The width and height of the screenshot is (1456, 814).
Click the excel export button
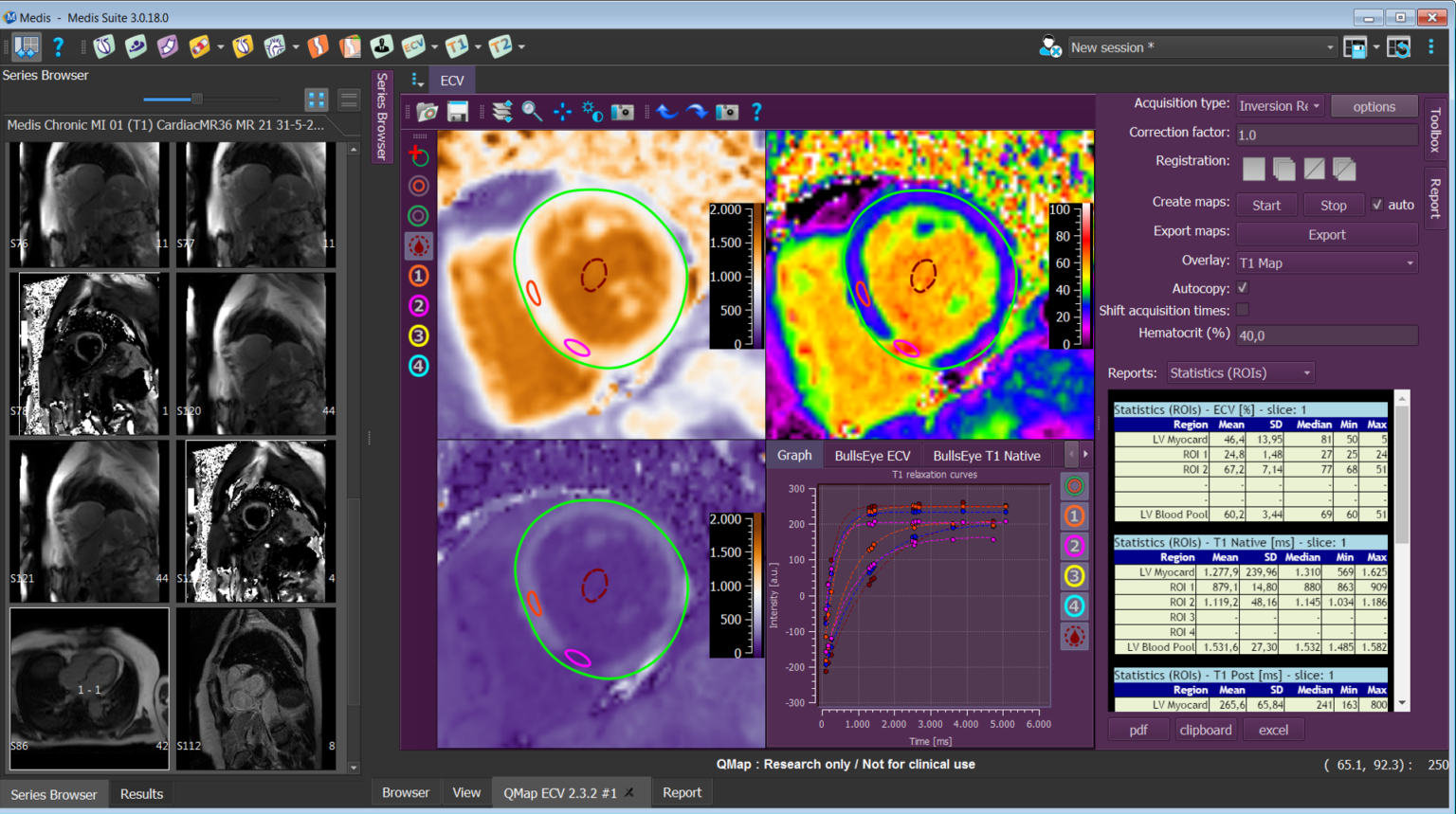click(x=1273, y=730)
